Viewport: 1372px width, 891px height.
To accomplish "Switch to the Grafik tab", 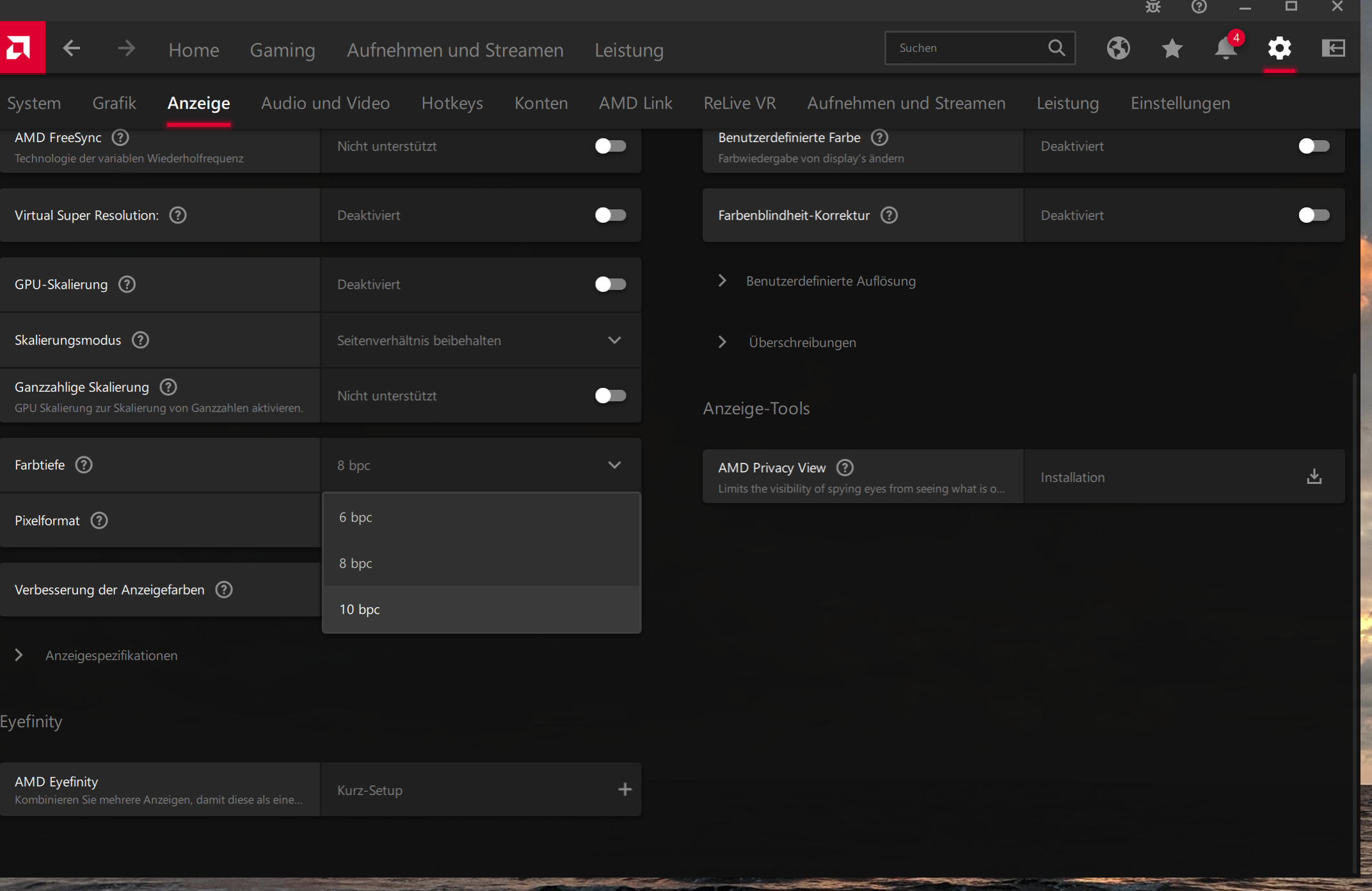I will click(x=114, y=103).
